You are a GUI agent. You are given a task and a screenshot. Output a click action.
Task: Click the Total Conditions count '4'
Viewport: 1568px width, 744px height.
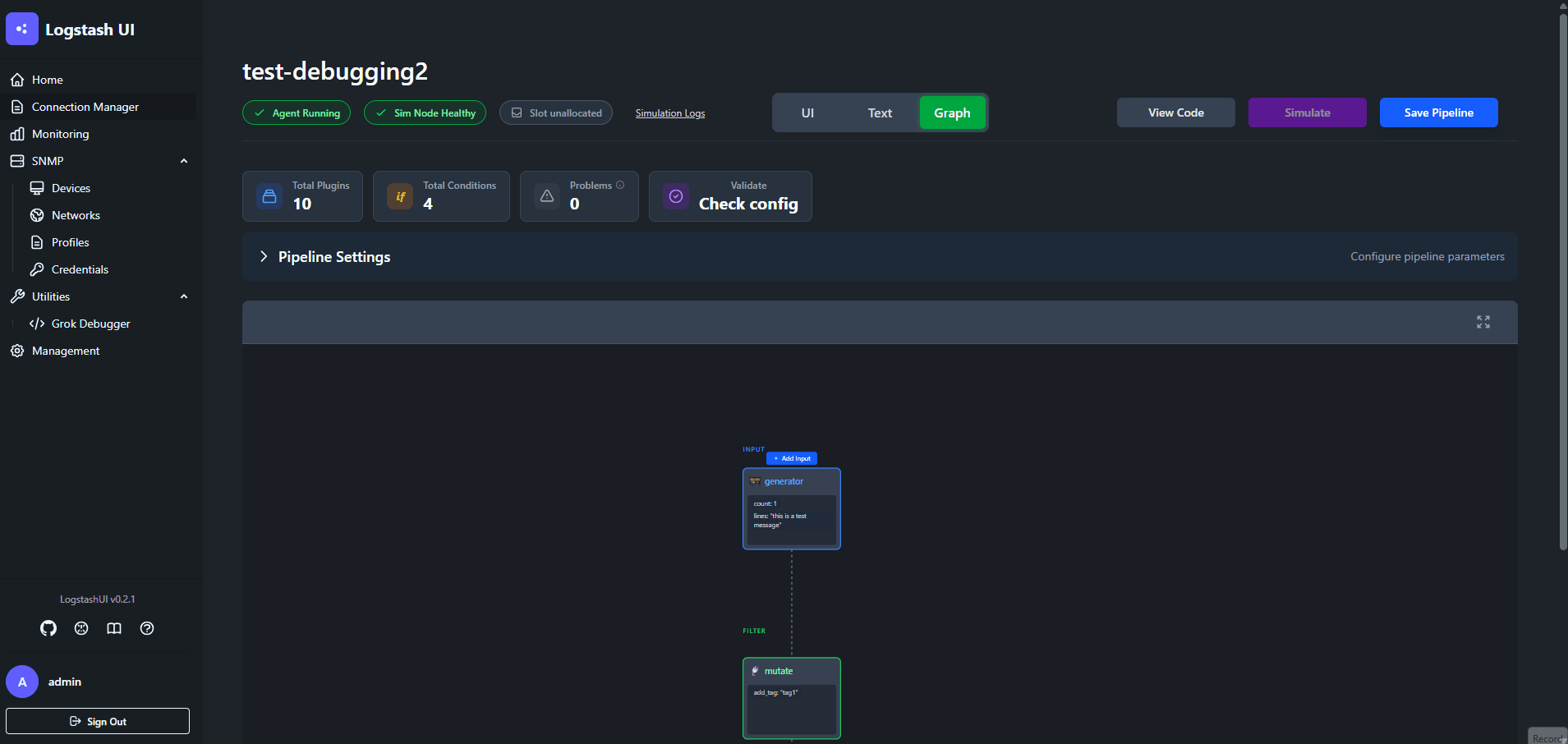click(x=428, y=204)
